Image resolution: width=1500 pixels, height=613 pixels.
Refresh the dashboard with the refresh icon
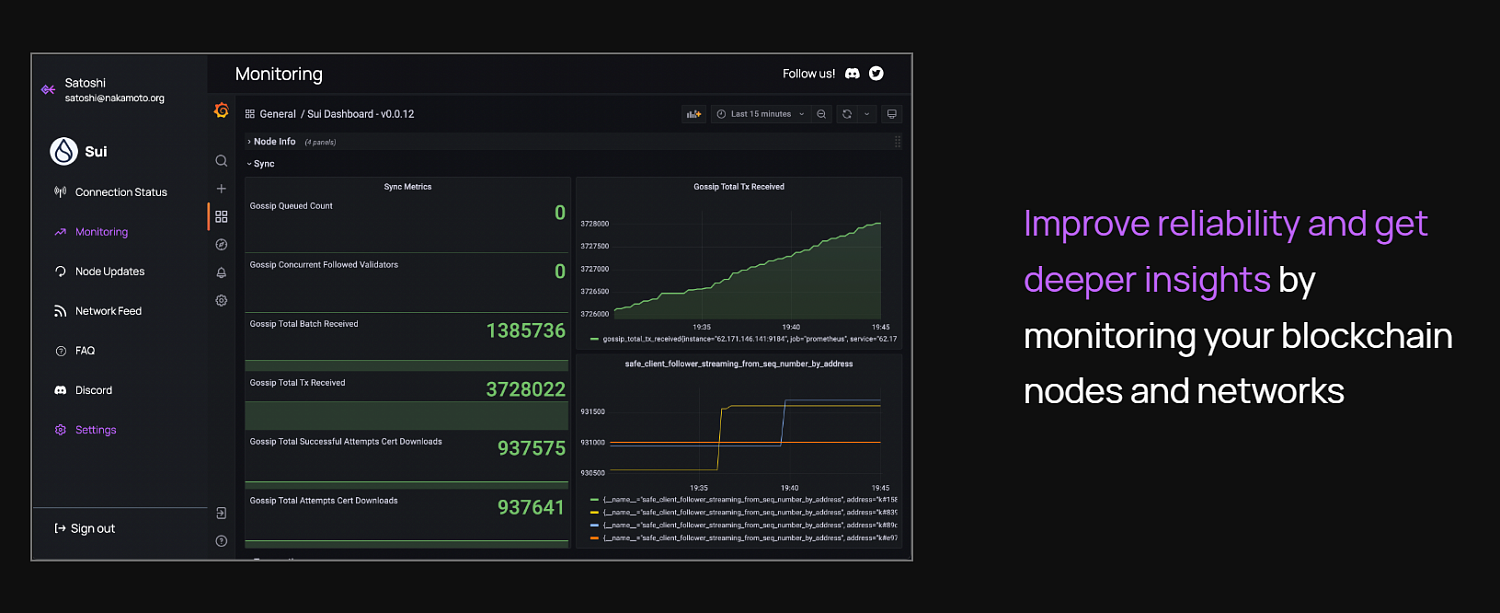point(846,114)
